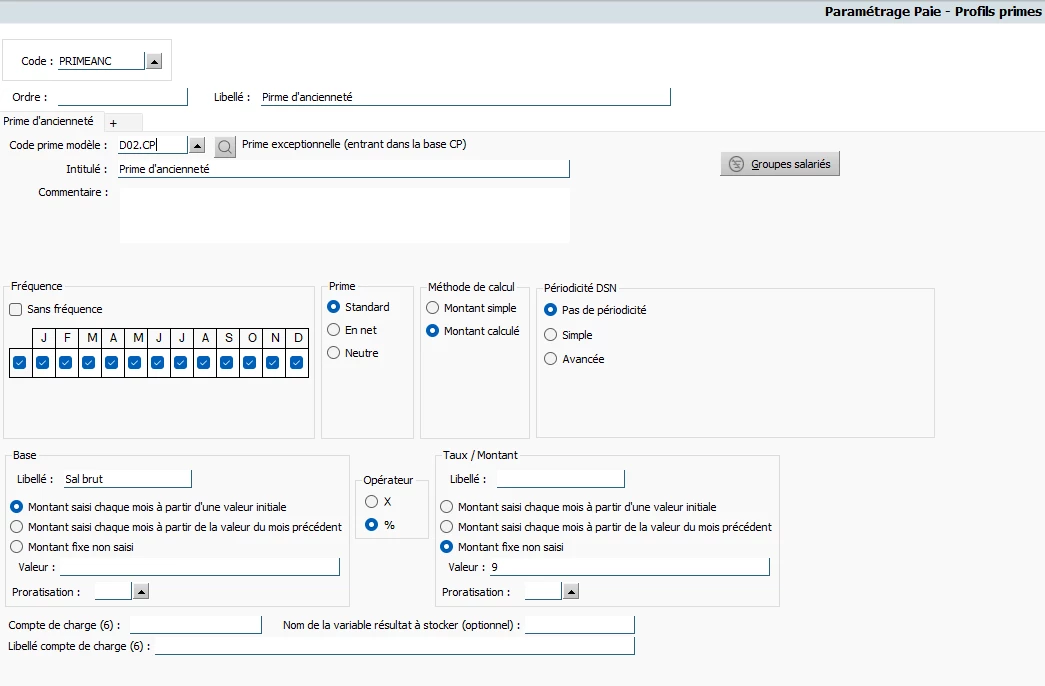1045x686 pixels.
Task: Uncheck the S month checkbox
Action: point(227,363)
